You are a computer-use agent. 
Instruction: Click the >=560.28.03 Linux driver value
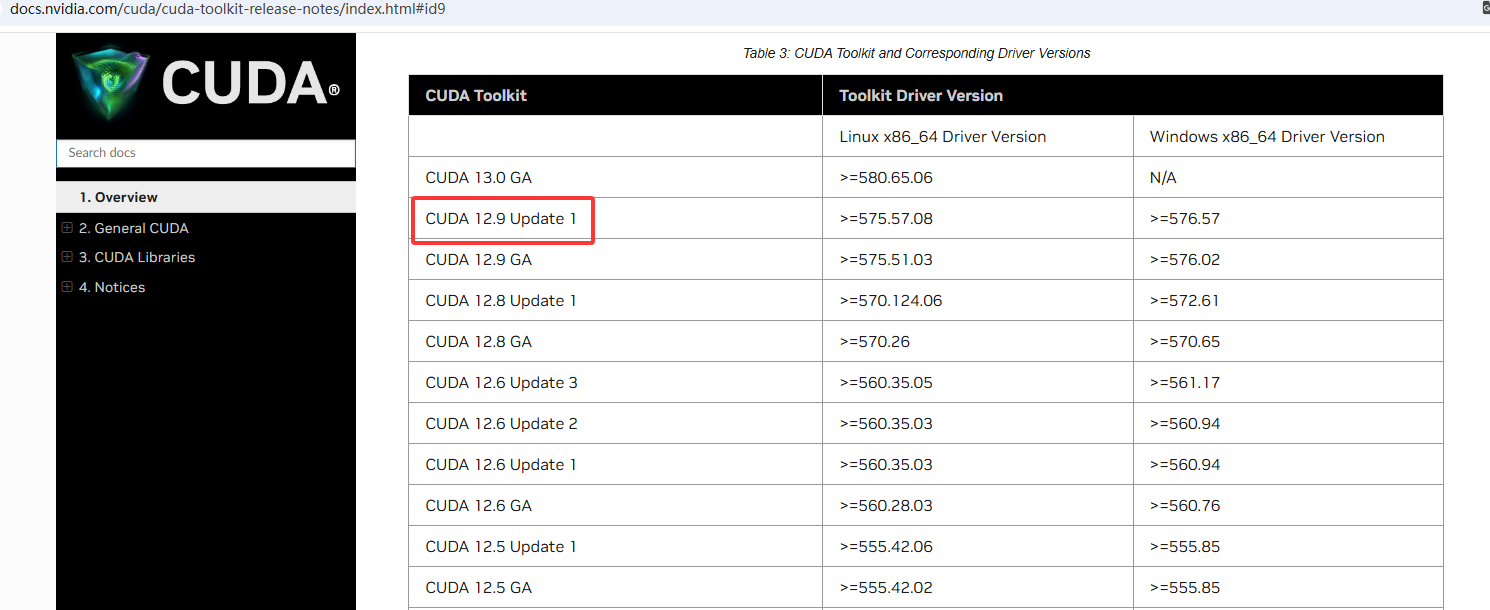click(886, 506)
